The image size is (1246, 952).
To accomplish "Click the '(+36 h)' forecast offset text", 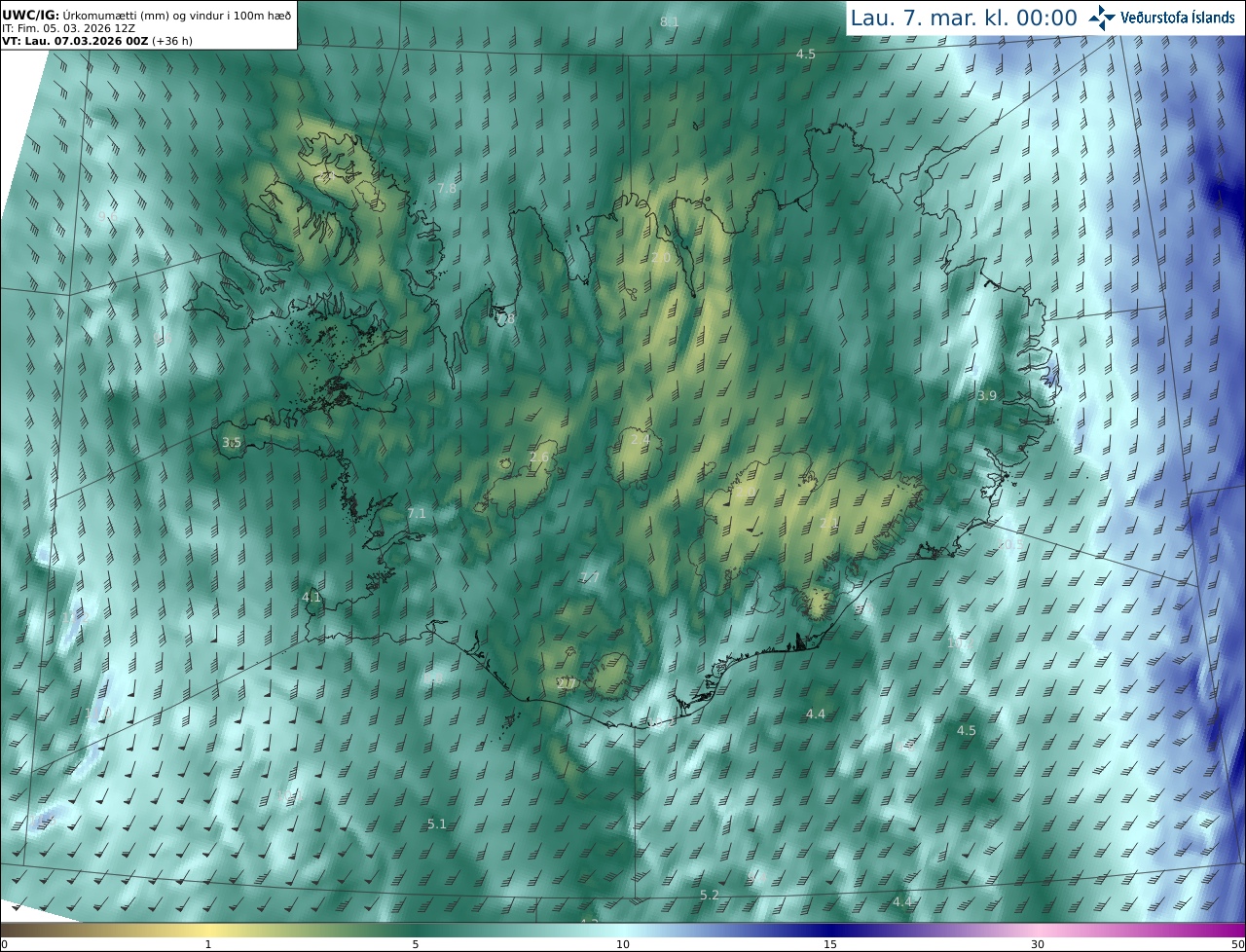I will point(171,41).
